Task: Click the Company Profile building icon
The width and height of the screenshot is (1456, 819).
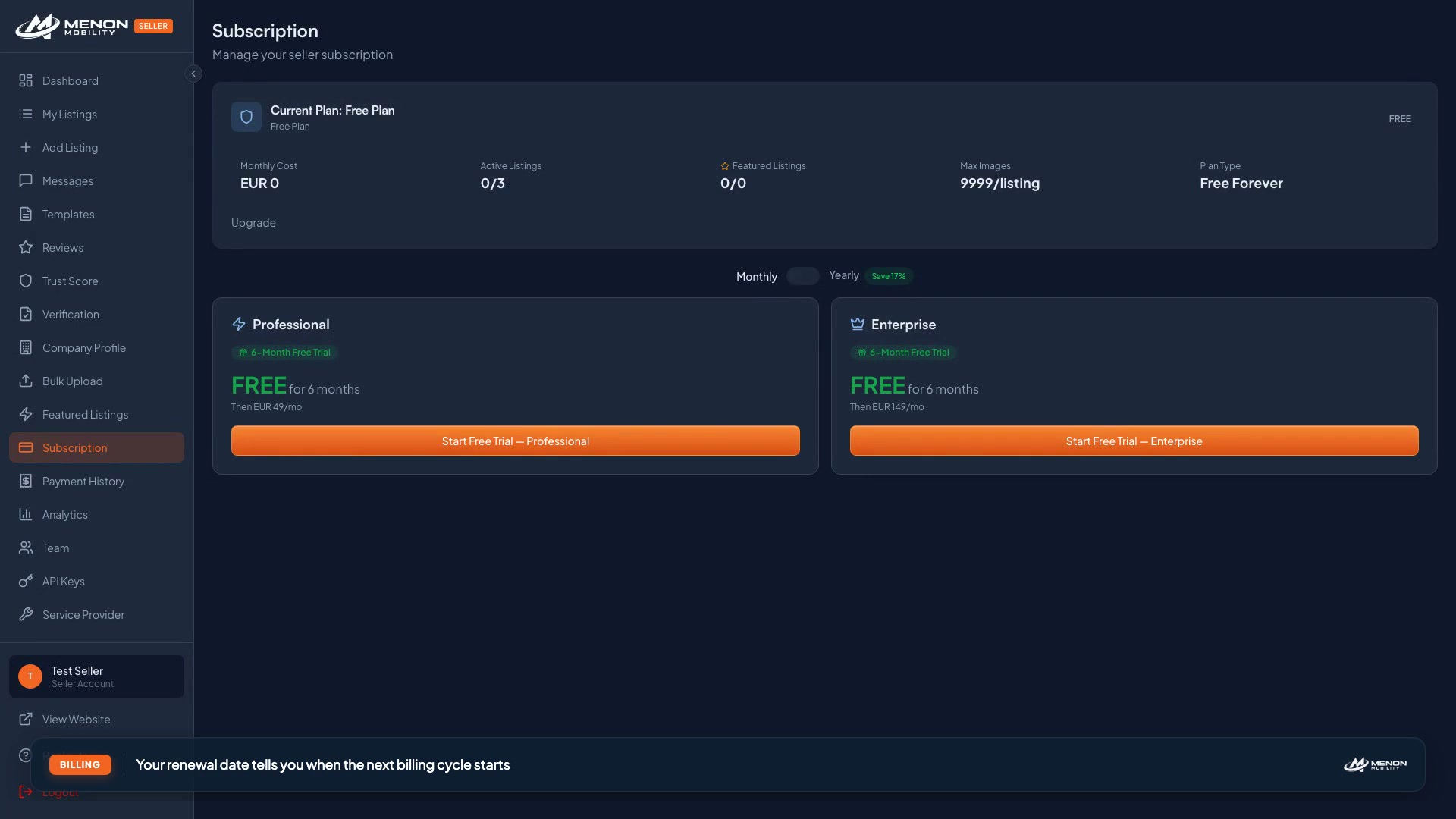Action: [26, 347]
